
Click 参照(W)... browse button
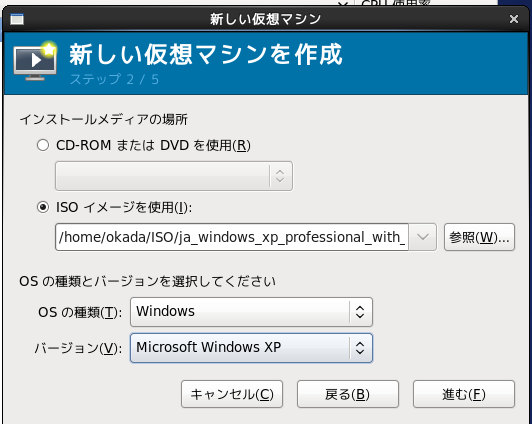click(479, 237)
